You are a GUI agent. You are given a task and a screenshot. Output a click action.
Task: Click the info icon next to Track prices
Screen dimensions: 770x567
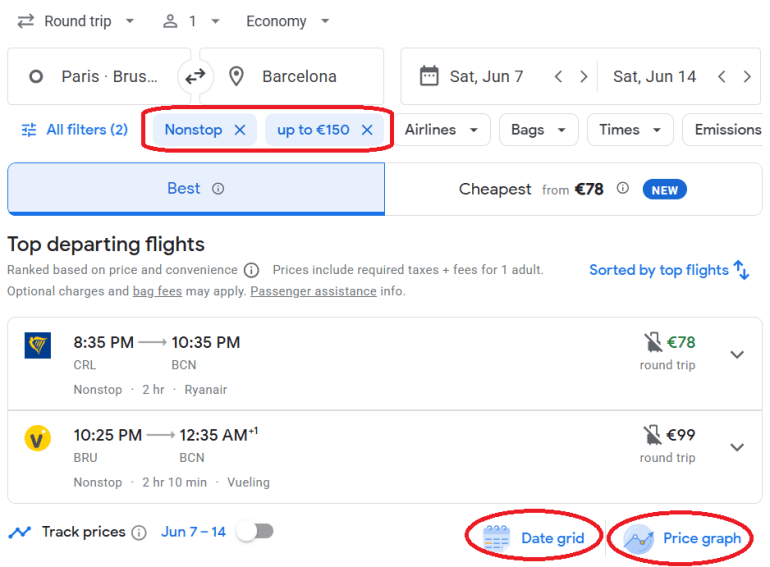[x=139, y=533]
